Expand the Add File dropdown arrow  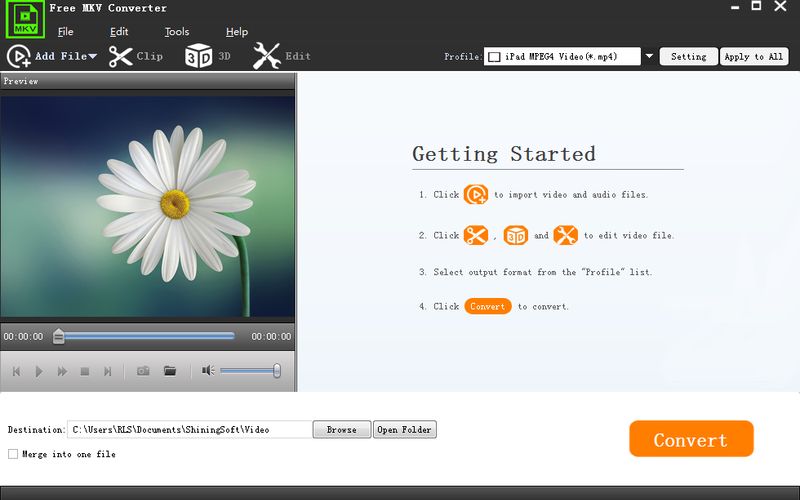click(x=93, y=57)
